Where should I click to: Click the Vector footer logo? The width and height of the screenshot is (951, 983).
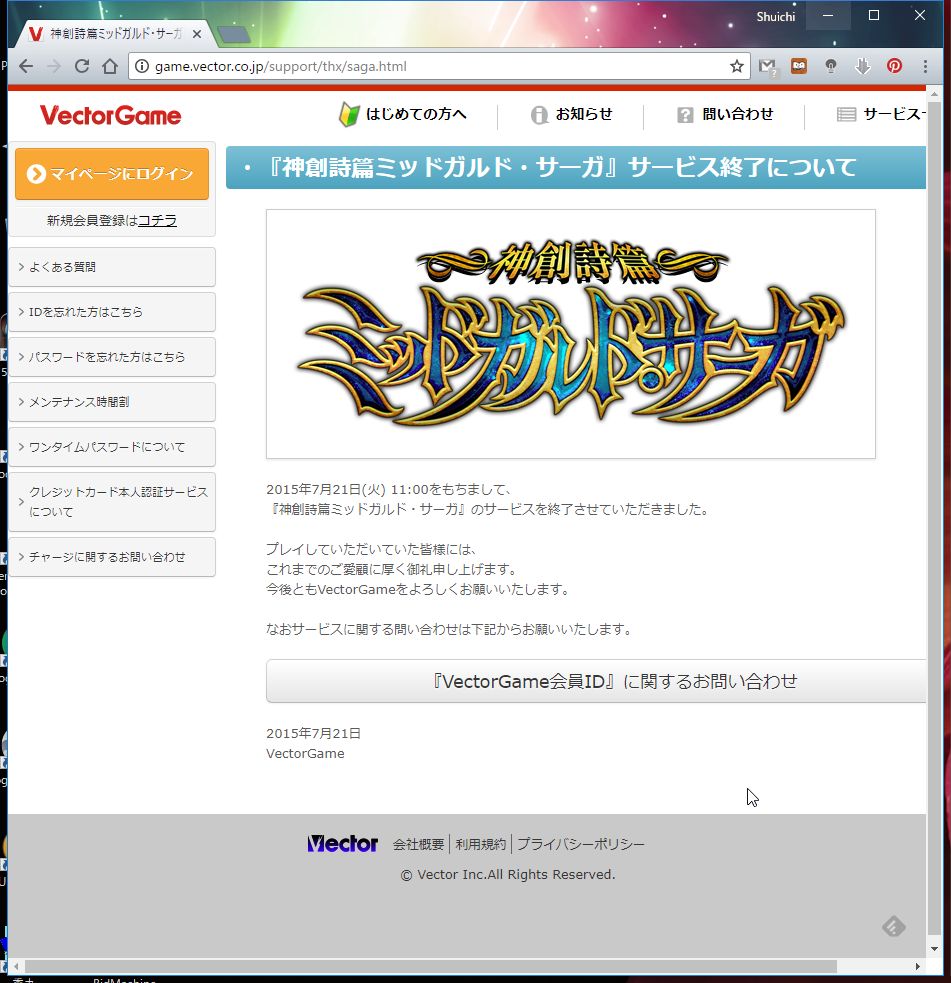click(342, 844)
